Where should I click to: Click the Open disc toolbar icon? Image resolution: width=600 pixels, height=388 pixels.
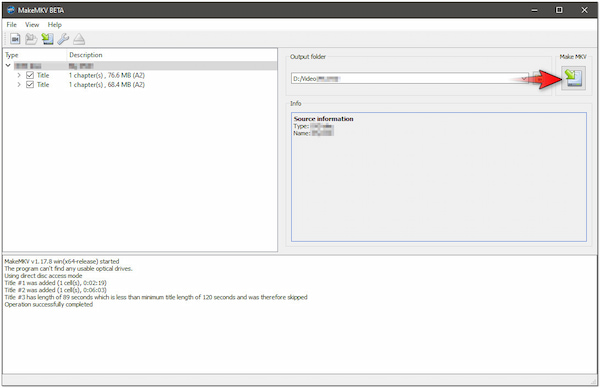pos(31,39)
